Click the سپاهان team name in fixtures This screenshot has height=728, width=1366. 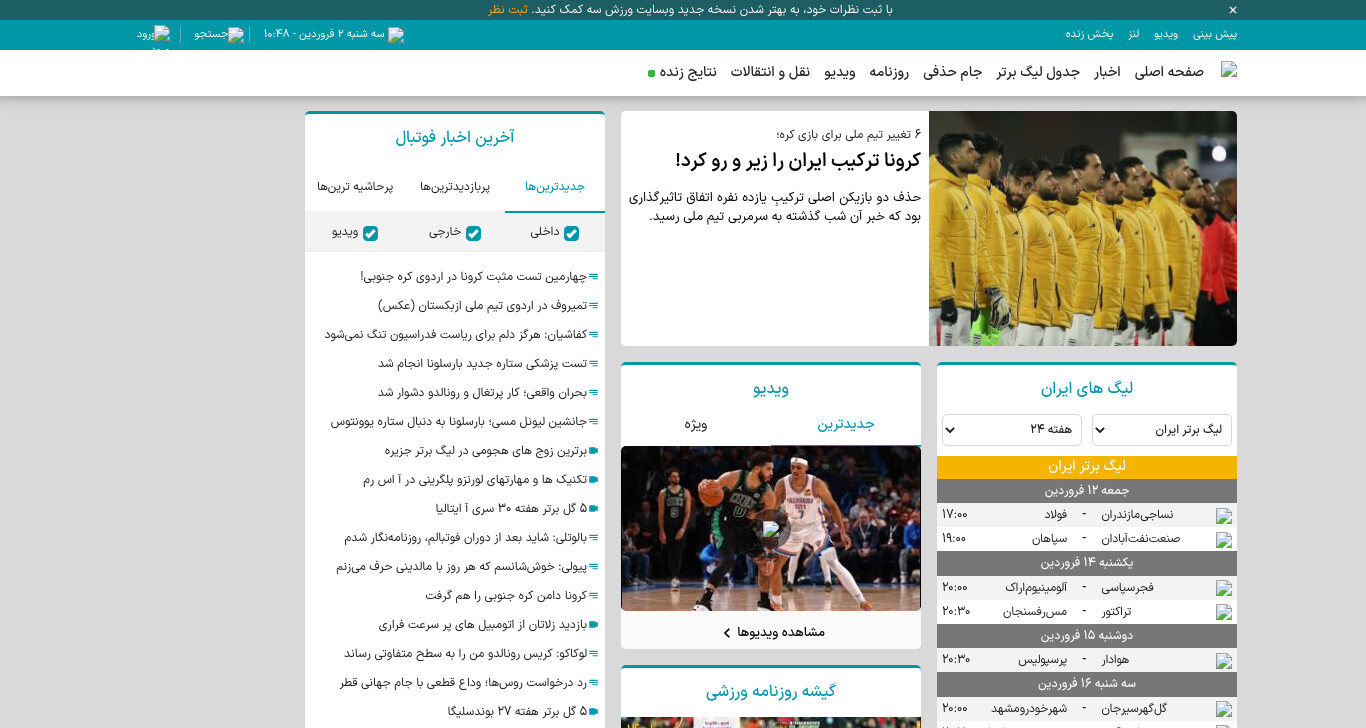[x=1050, y=539]
